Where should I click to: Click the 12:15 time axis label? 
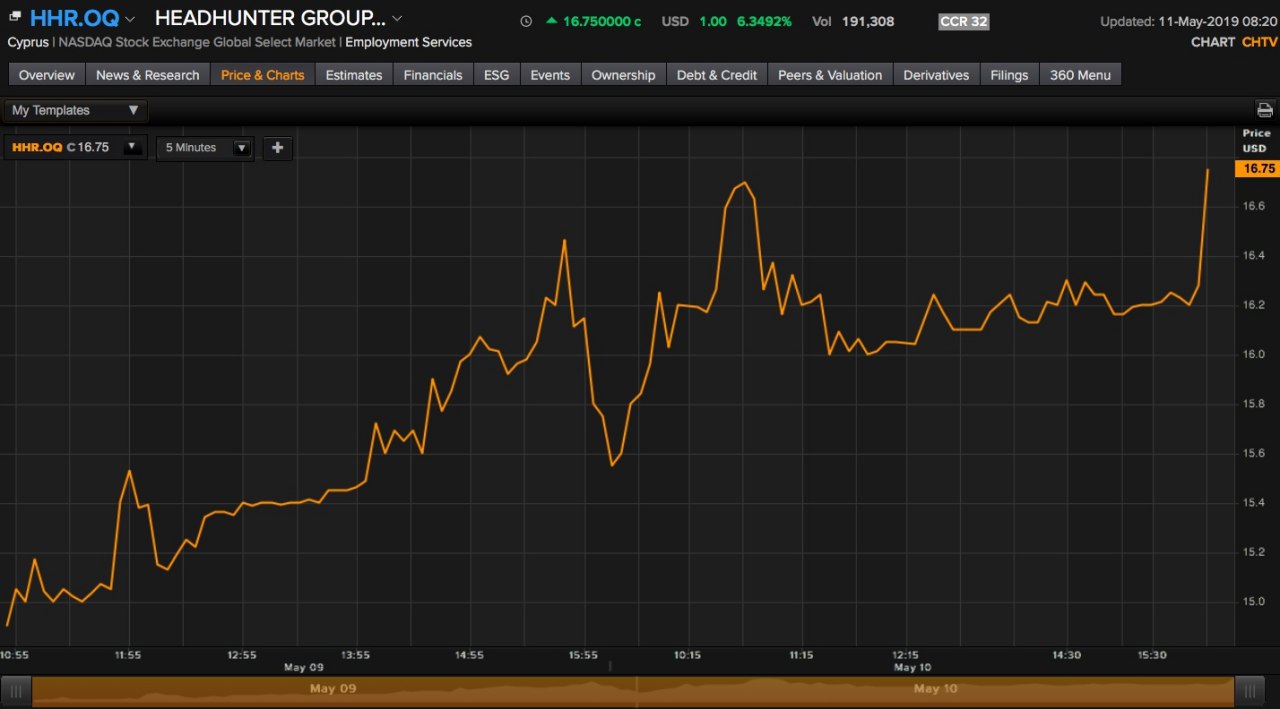click(x=906, y=655)
